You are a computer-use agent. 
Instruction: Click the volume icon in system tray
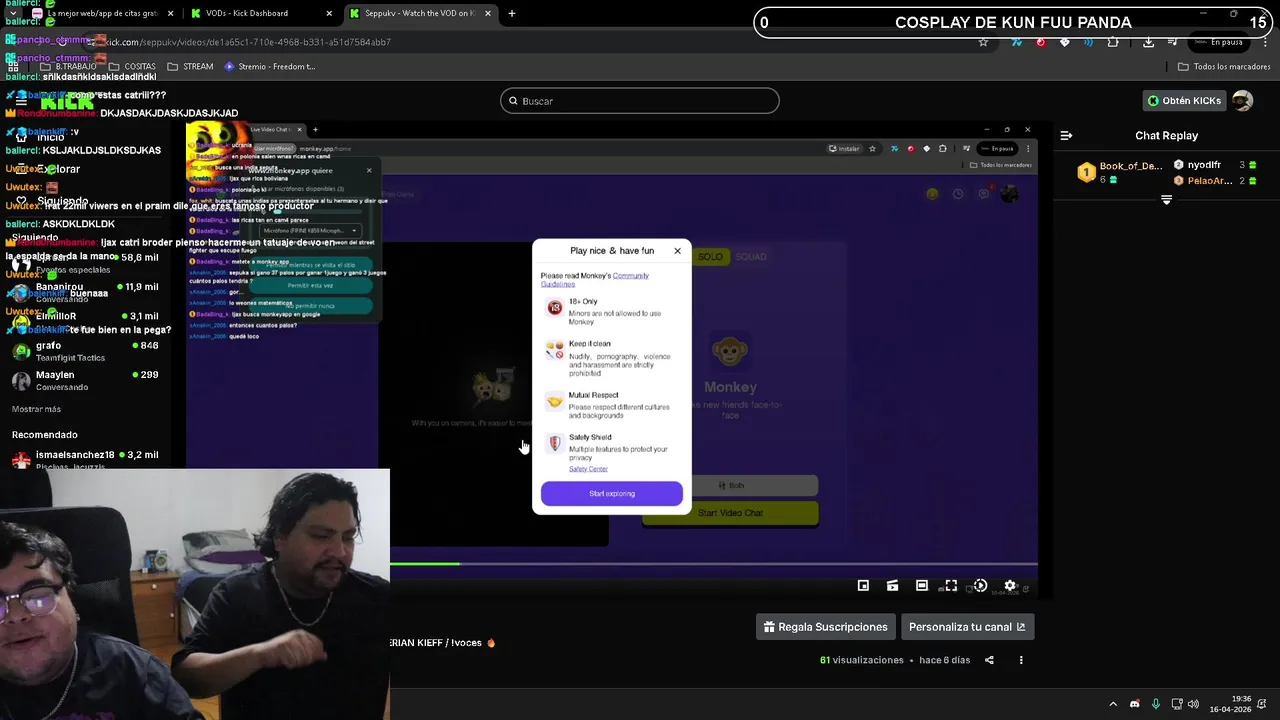coord(1193,704)
